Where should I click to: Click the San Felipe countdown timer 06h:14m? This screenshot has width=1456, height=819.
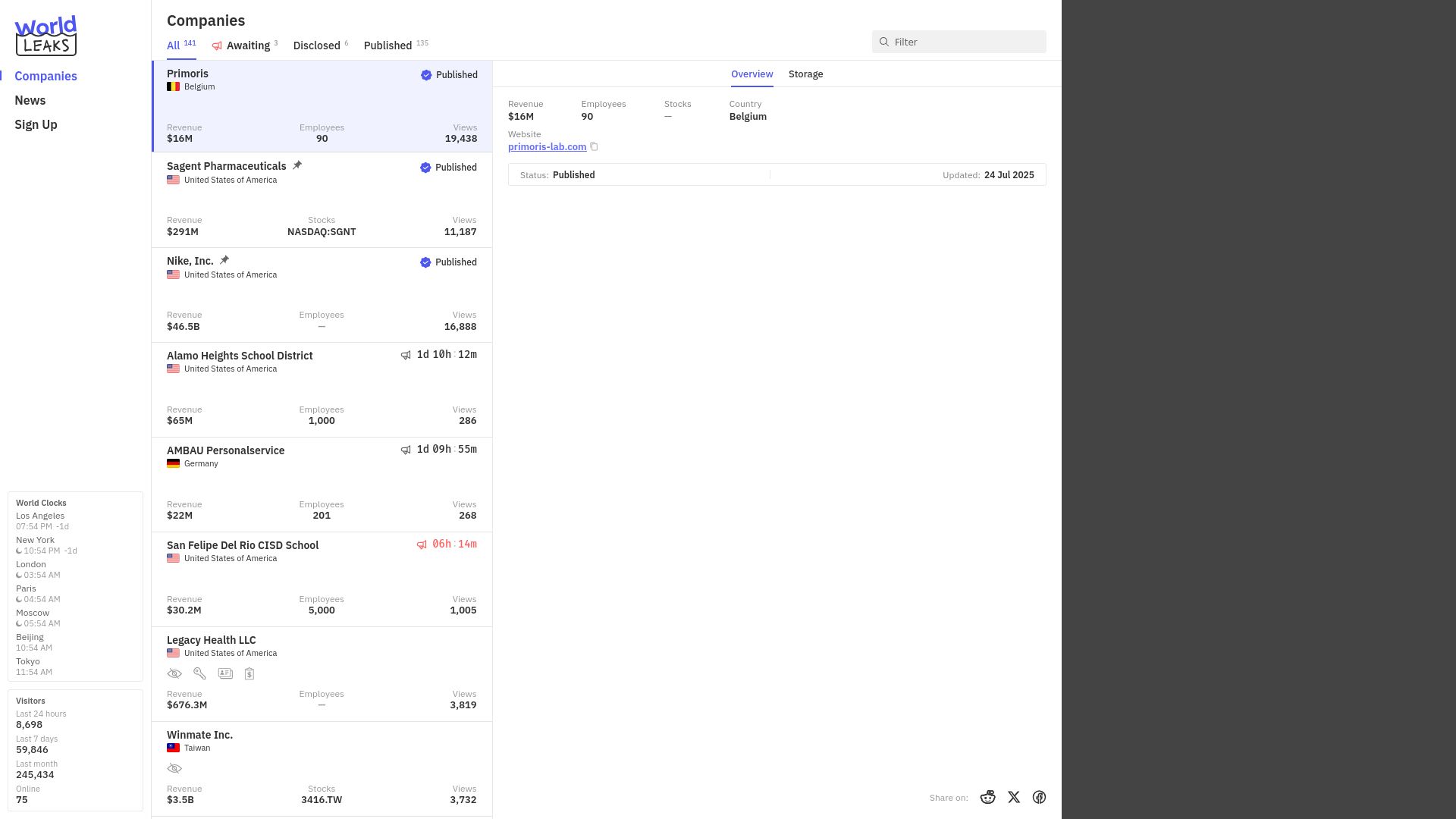(x=454, y=544)
